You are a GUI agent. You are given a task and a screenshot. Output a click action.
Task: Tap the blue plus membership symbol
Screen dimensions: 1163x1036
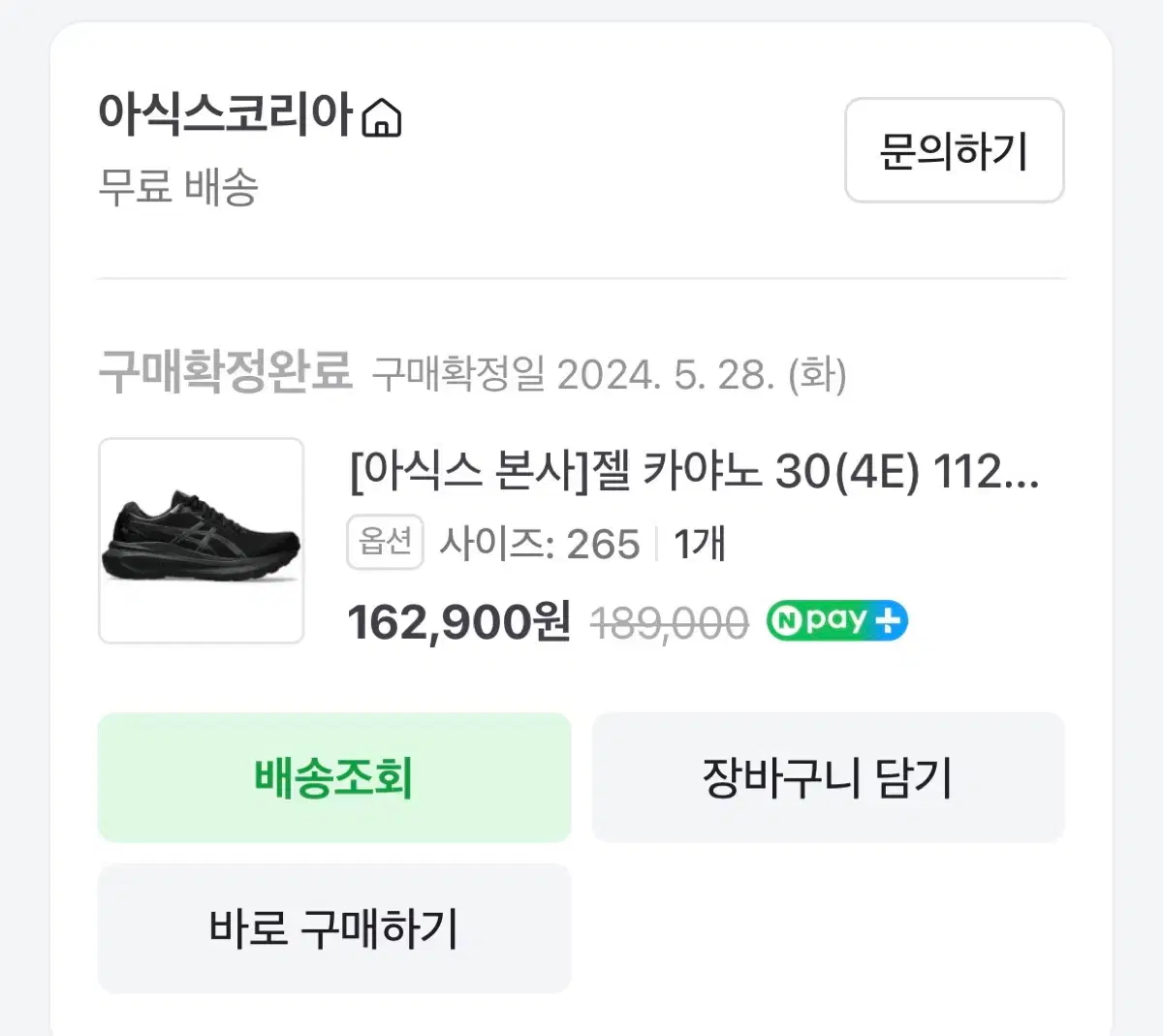pyautogui.click(x=888, y=621)
